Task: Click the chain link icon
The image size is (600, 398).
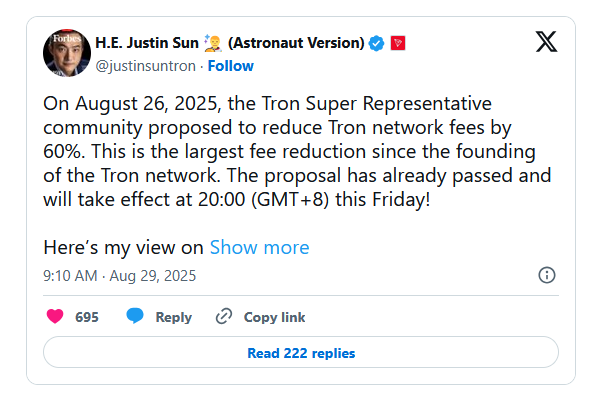Action: (x=224, y=316)
